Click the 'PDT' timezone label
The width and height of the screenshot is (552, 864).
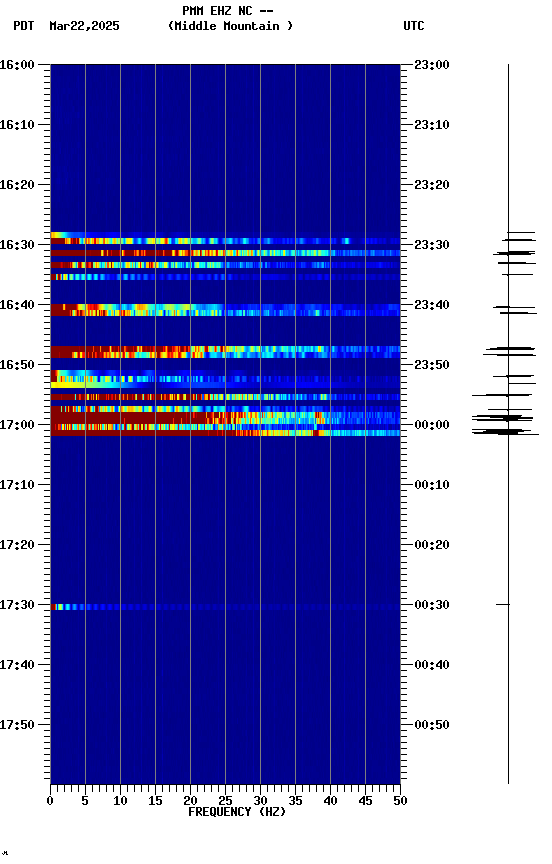point(24,26)
